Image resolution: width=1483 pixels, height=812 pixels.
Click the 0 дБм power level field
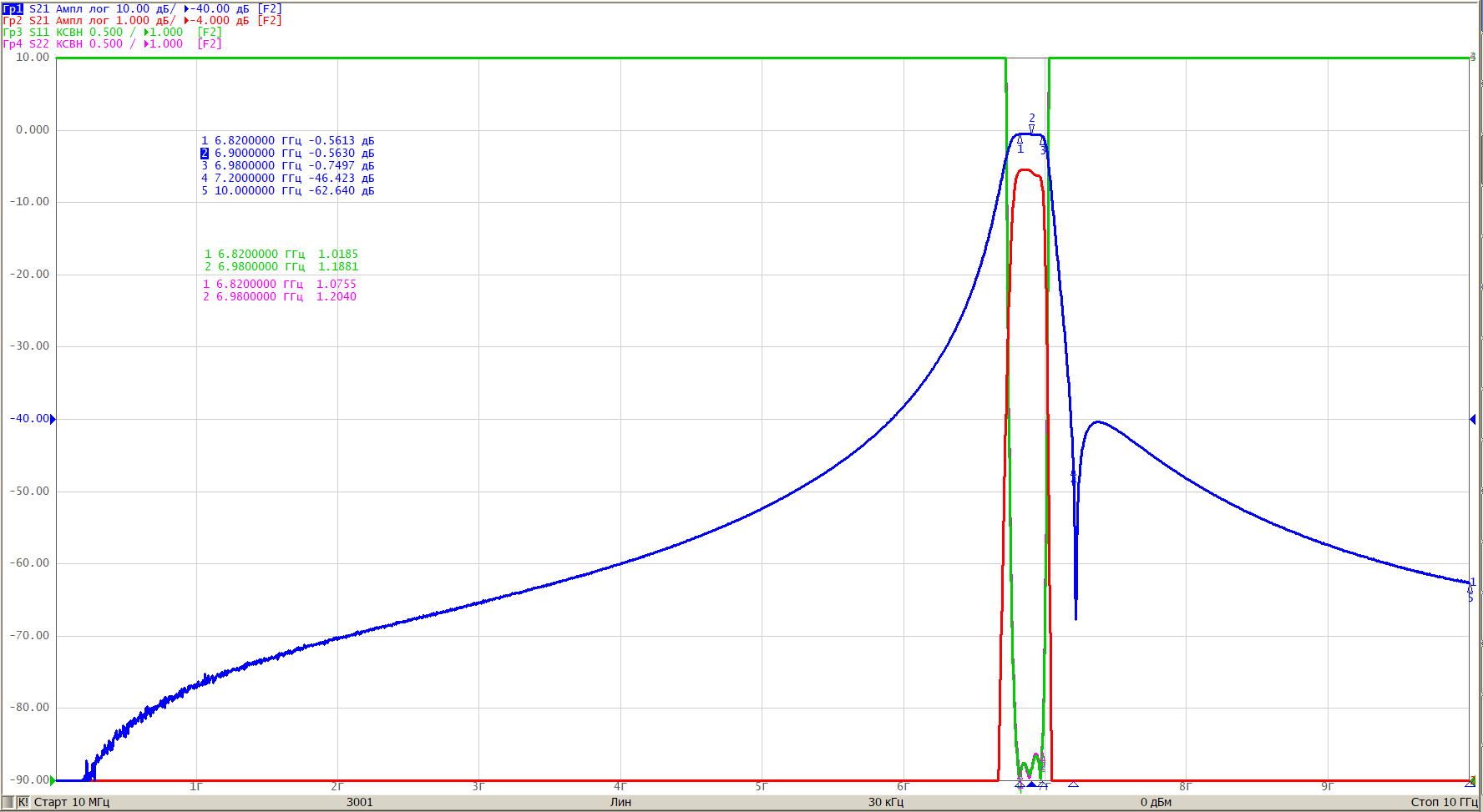click(1156, 802)
